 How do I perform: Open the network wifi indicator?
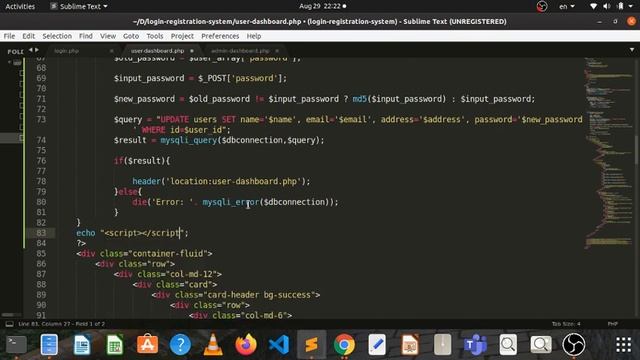pyautogui.click(x=593, y=6)
